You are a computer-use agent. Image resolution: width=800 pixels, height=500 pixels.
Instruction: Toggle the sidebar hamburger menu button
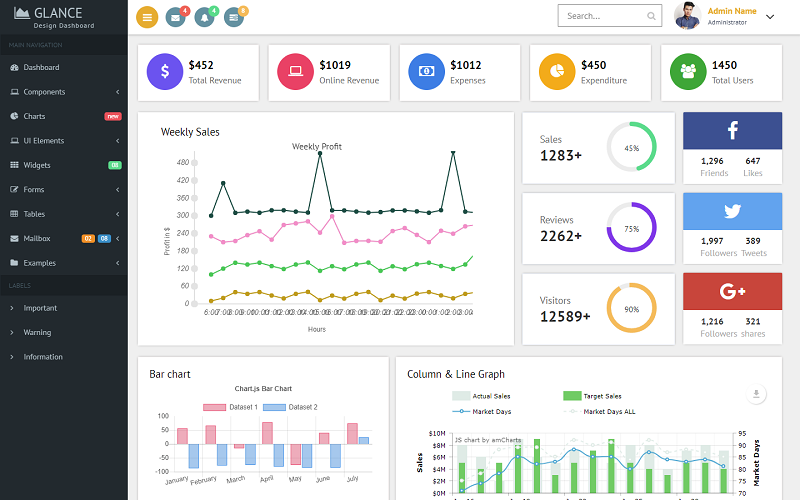[147, 17]
